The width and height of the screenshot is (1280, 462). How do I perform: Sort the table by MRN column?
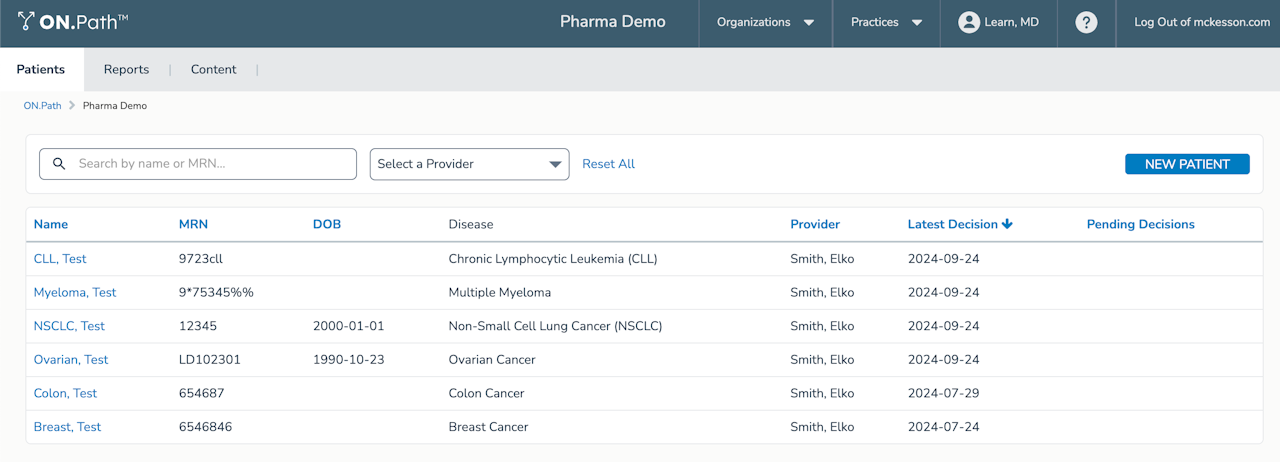[193, 224]
